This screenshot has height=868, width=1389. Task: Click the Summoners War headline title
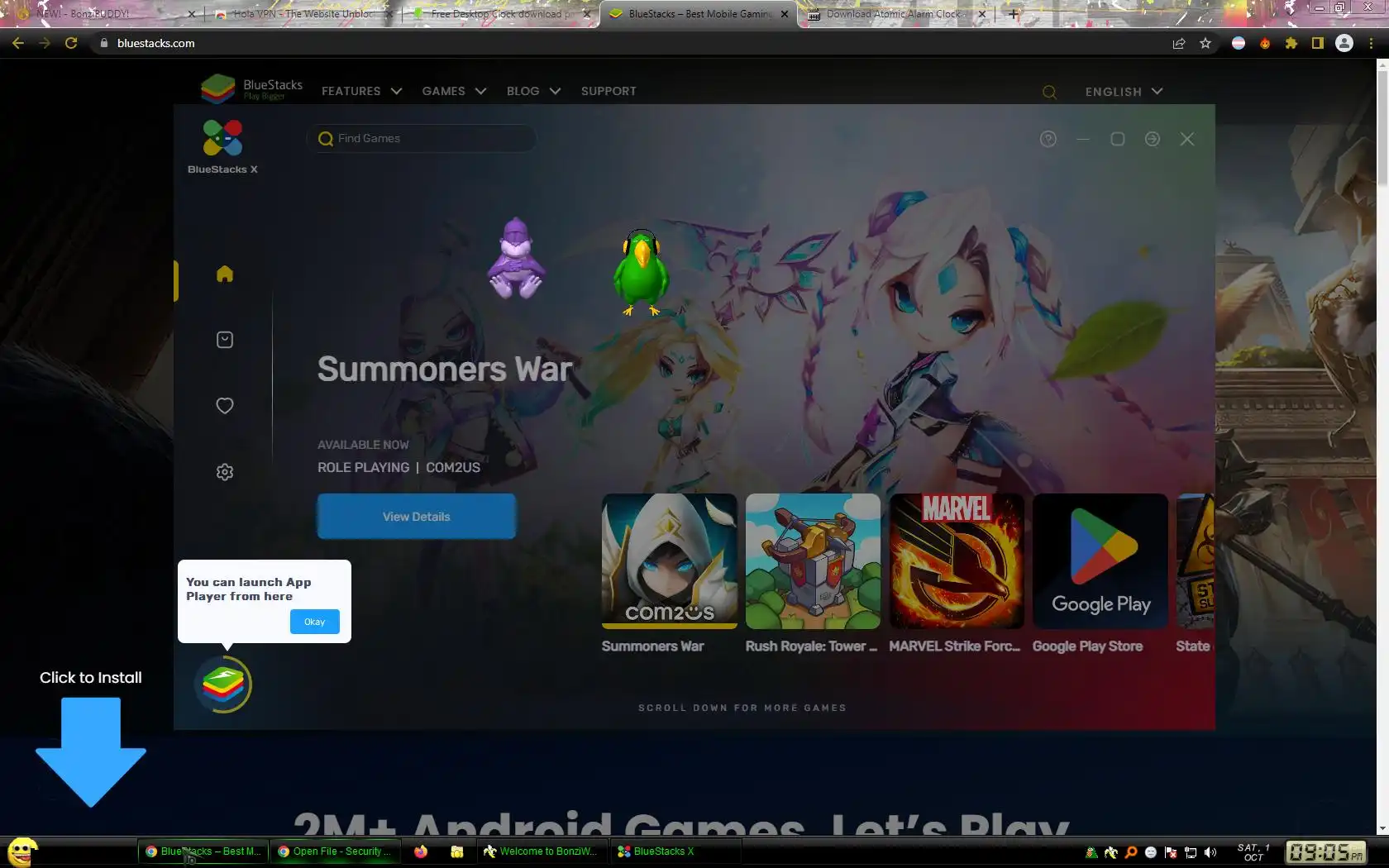click(x=445, y=369)
